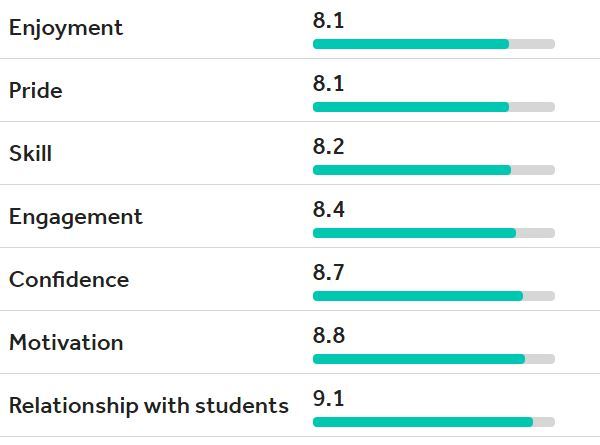
Task: Click the 8.4 score for Engagement
Action: (329, 210)
